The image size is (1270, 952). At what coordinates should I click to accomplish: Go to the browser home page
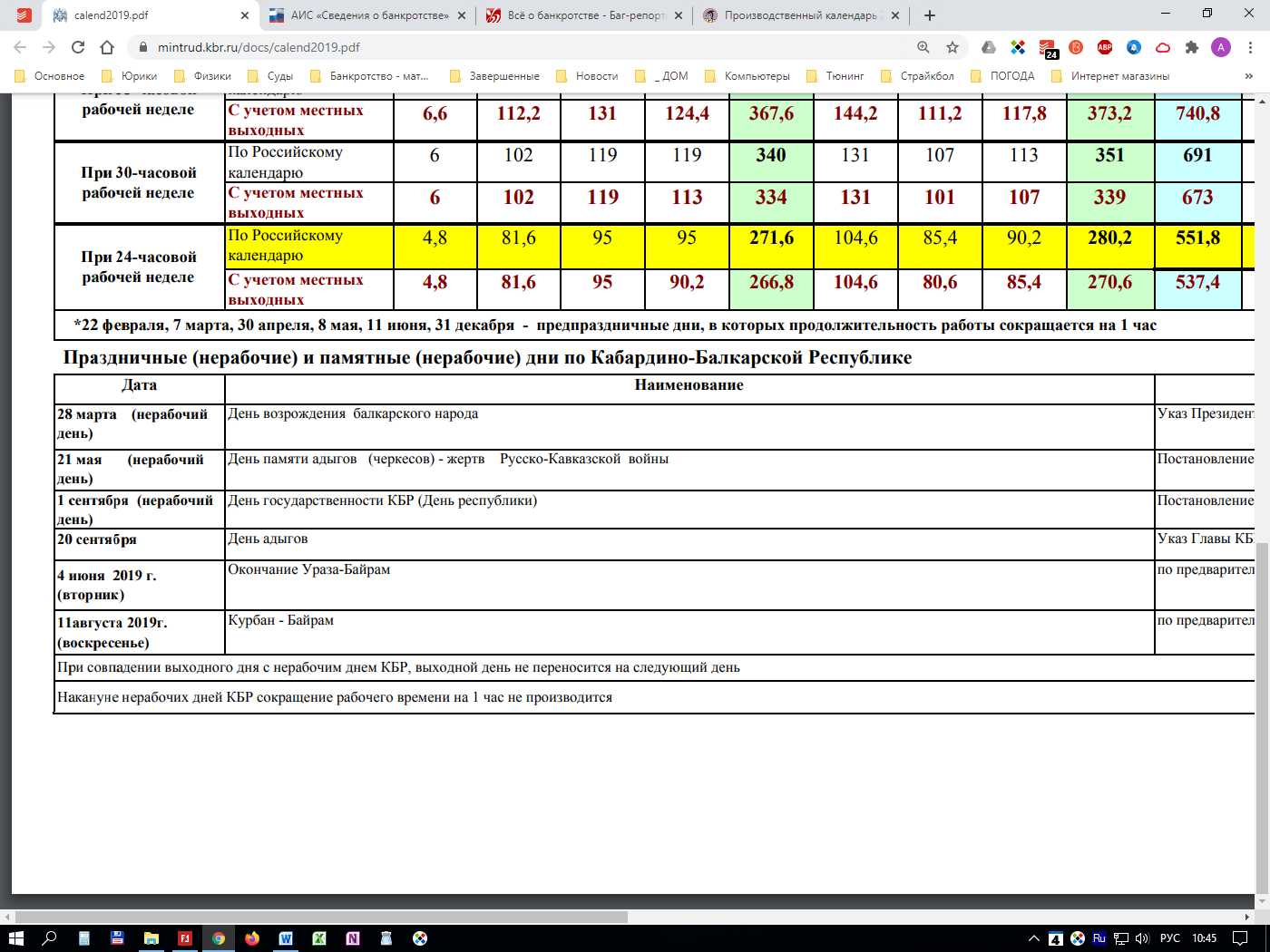click(107, 47)
